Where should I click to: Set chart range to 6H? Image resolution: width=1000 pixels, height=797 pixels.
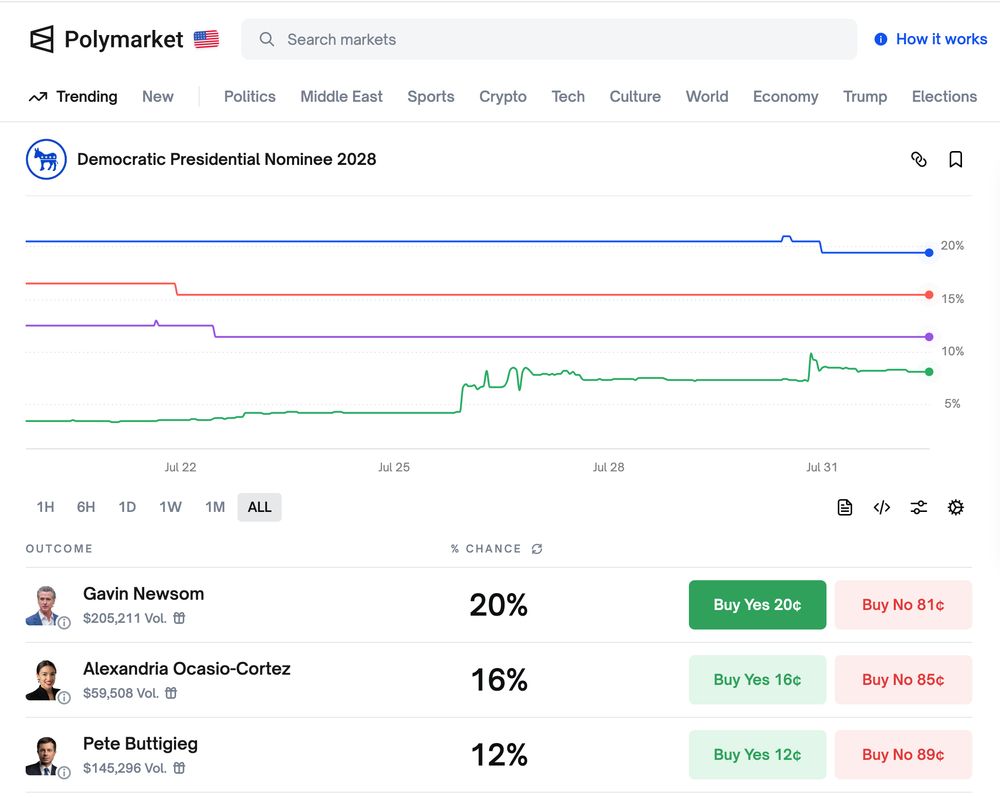(85, 508)
